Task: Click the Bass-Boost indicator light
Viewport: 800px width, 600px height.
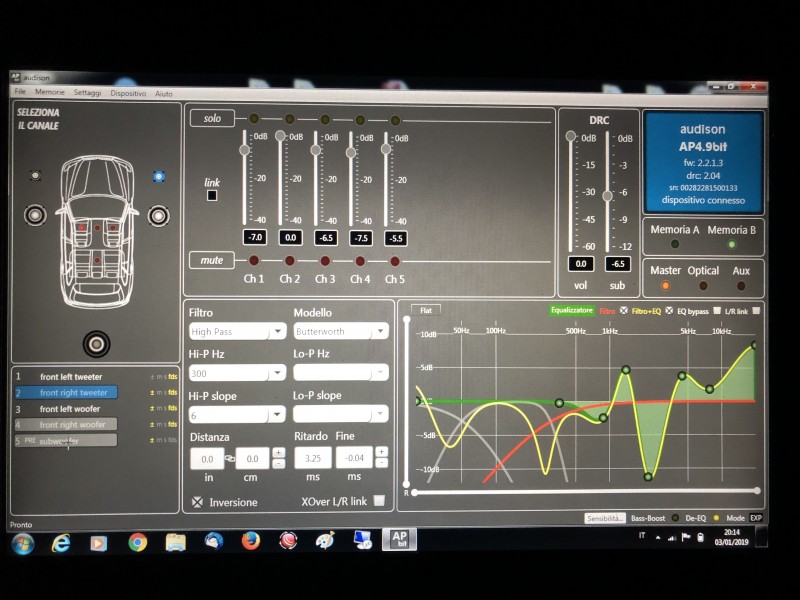Action: tap(675, 518)
